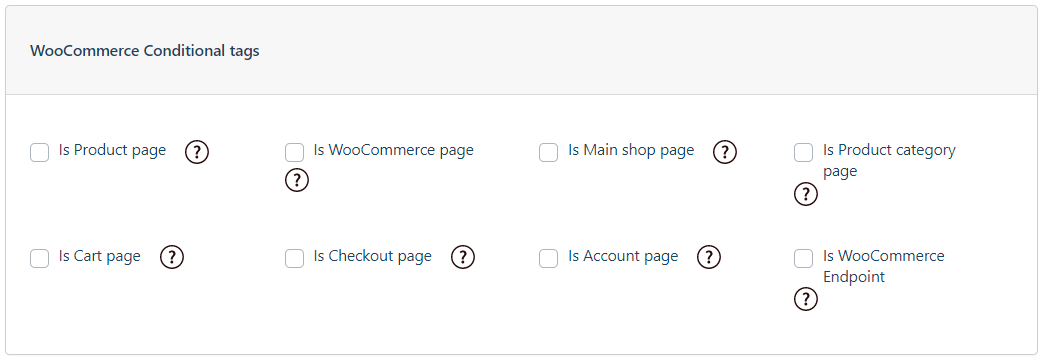Check the Is WooCommerce Endpoint box
1046x361 pixels.
tap(803, 258)
